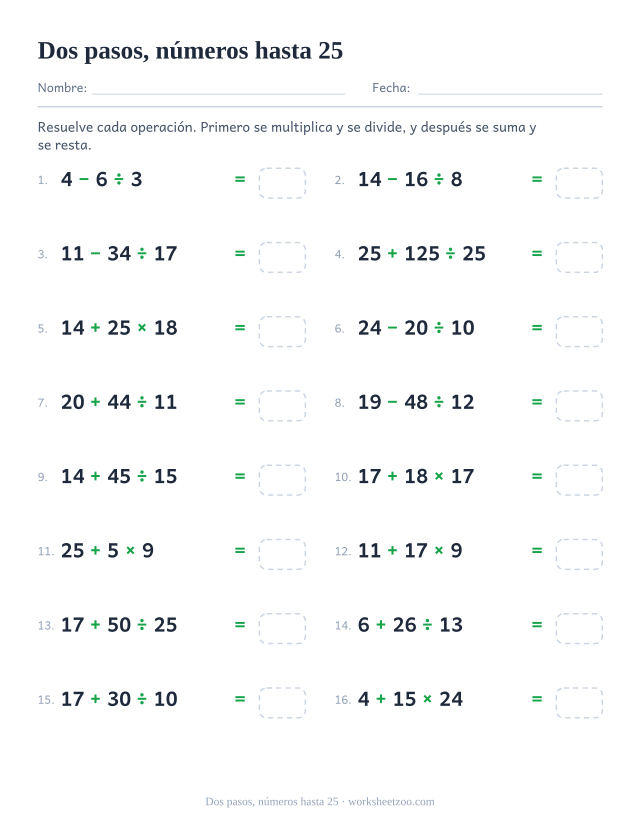Click answer box for 11 + 17 × 9
Image resolution: width=640 pixels, height=829 pixels.
click(579, 554)
